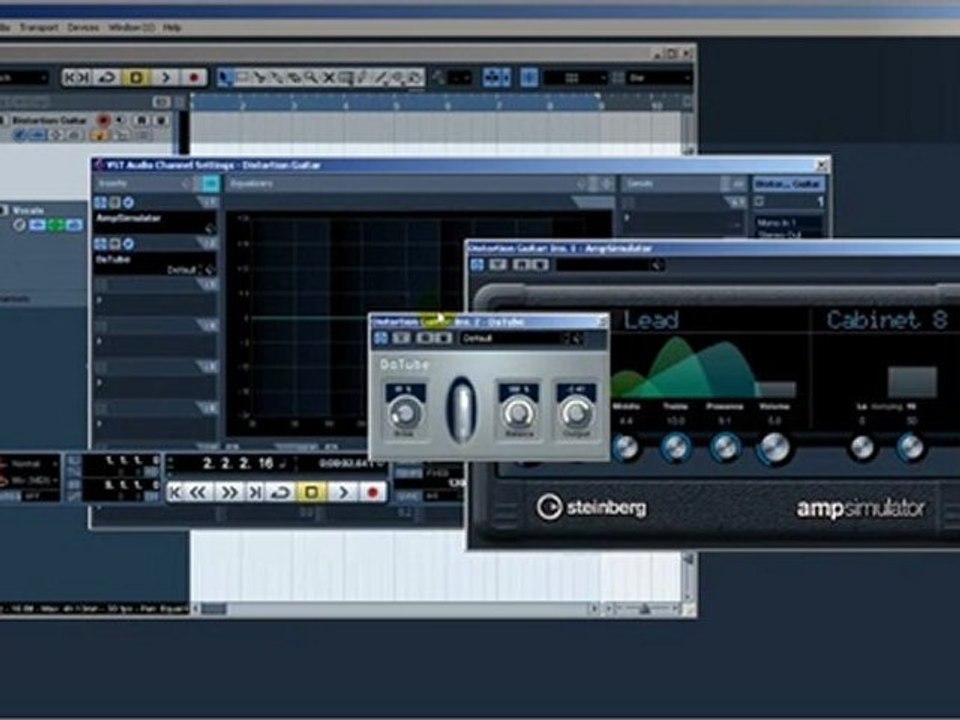Select the Range Selection tool

(242, 78)
